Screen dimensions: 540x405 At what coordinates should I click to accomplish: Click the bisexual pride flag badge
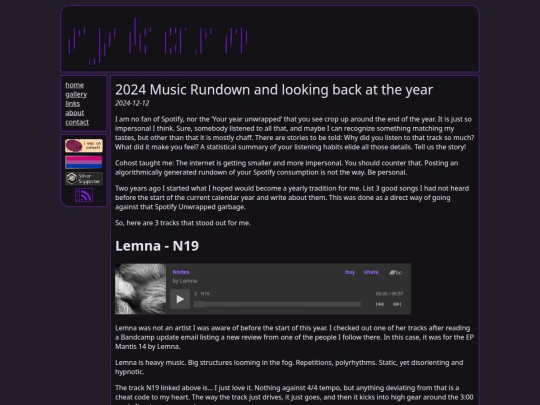click(84, 162)
